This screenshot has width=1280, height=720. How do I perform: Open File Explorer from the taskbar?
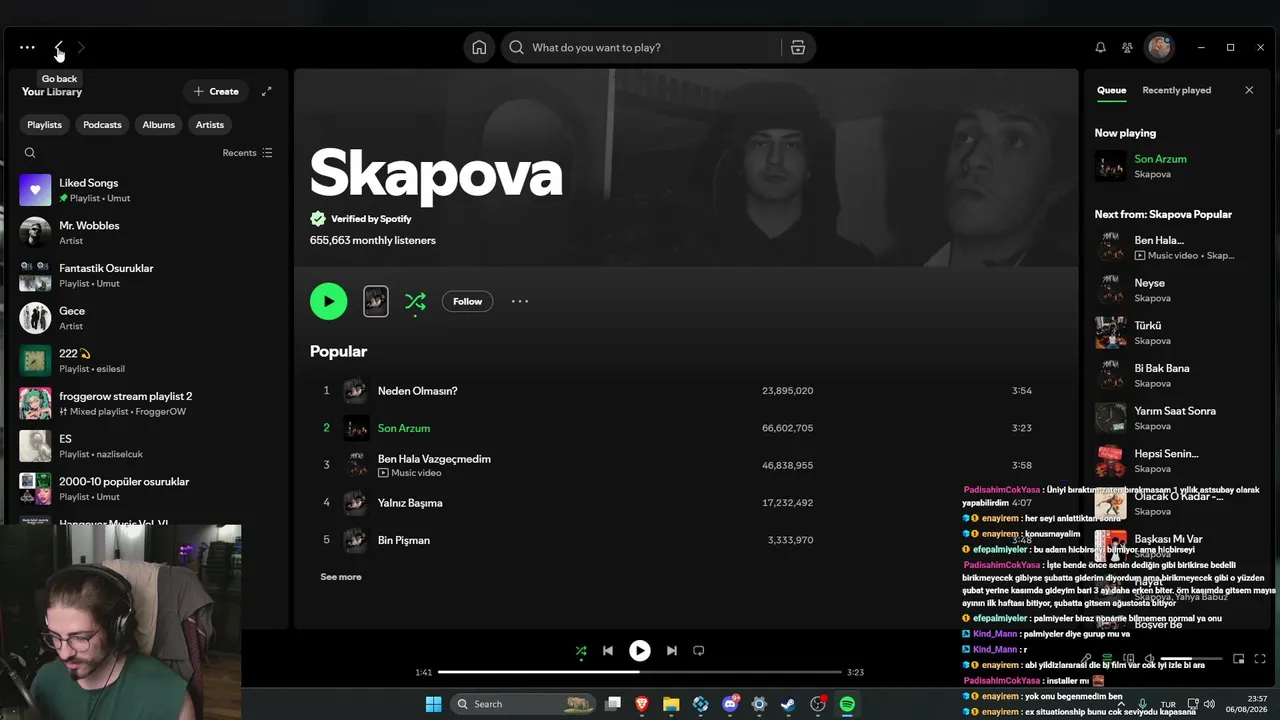[671, 704]
